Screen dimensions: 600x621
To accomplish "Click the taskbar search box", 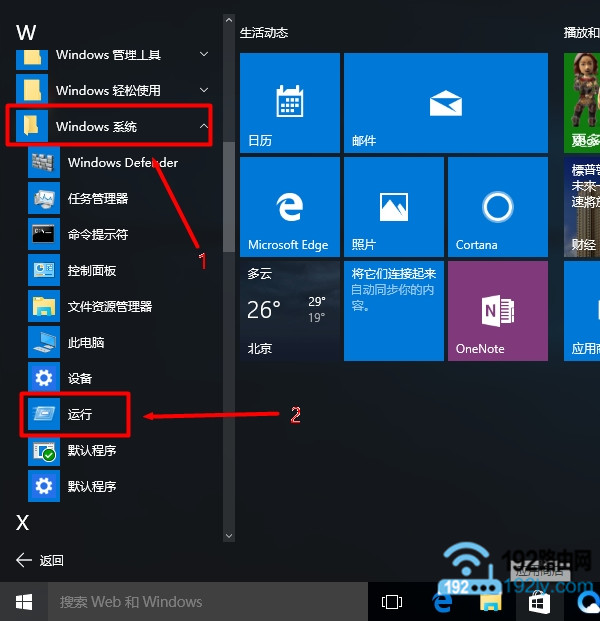I will (x=208, y=602).
